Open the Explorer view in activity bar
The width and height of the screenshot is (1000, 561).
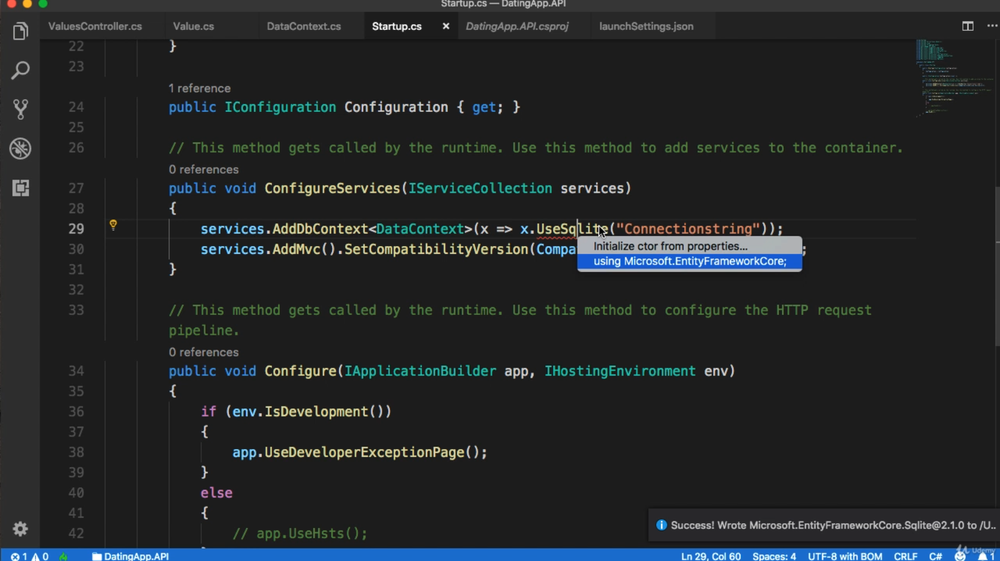(x=20, y=31)
